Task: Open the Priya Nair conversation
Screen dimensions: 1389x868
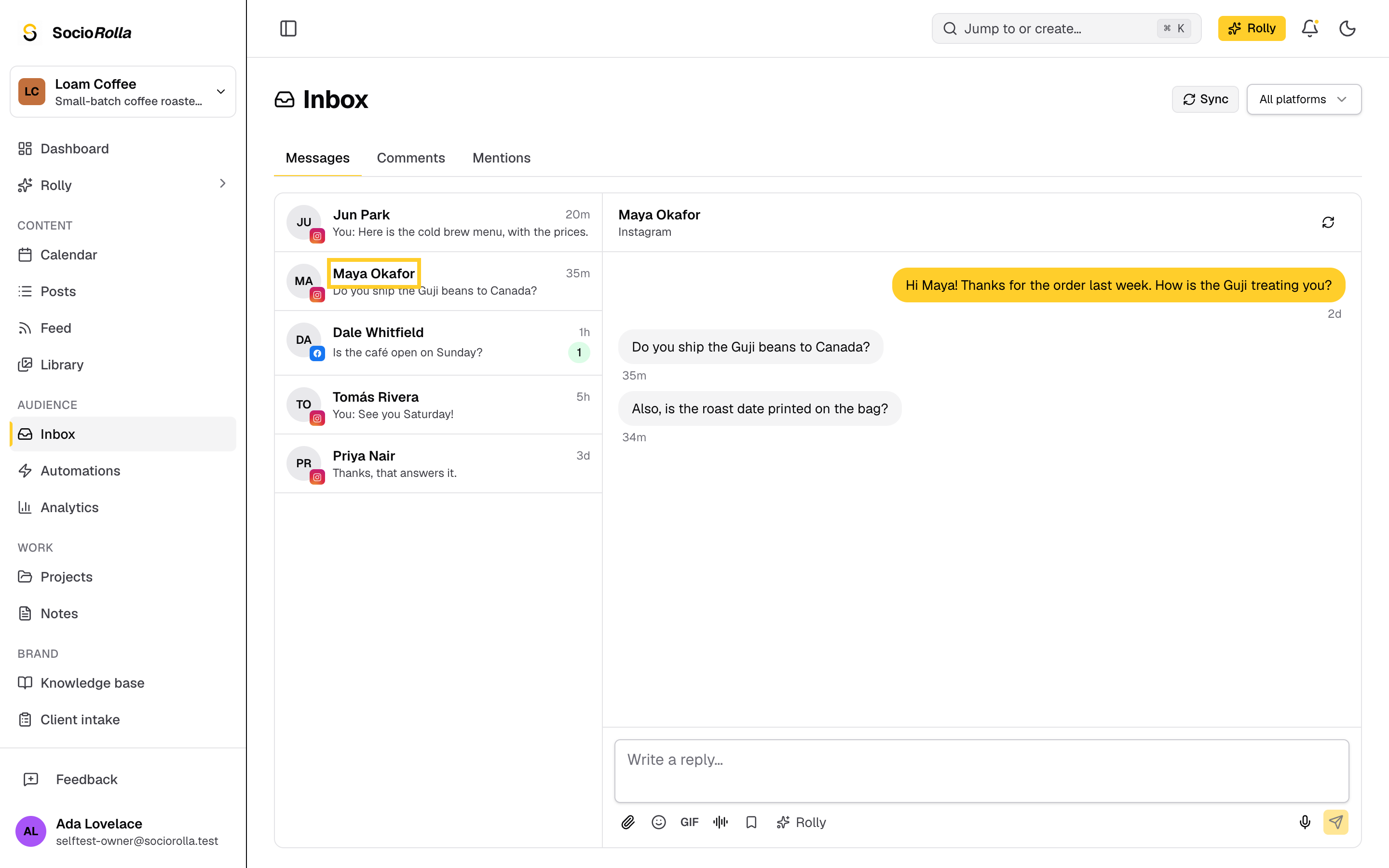Action: [x=438, y=464]
